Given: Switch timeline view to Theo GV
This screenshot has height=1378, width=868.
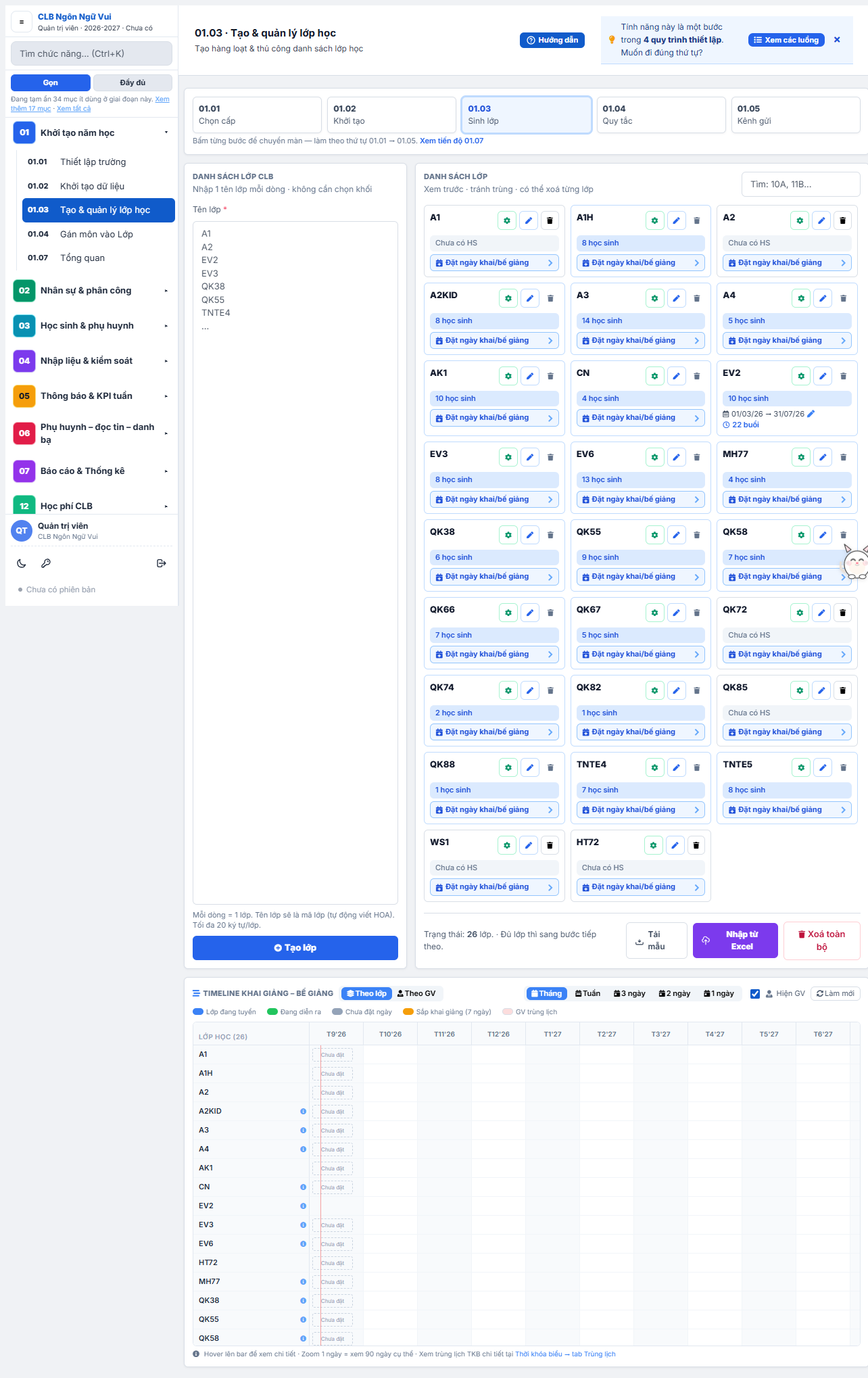Looking at the screenshot, I should [x=416, y=993].
